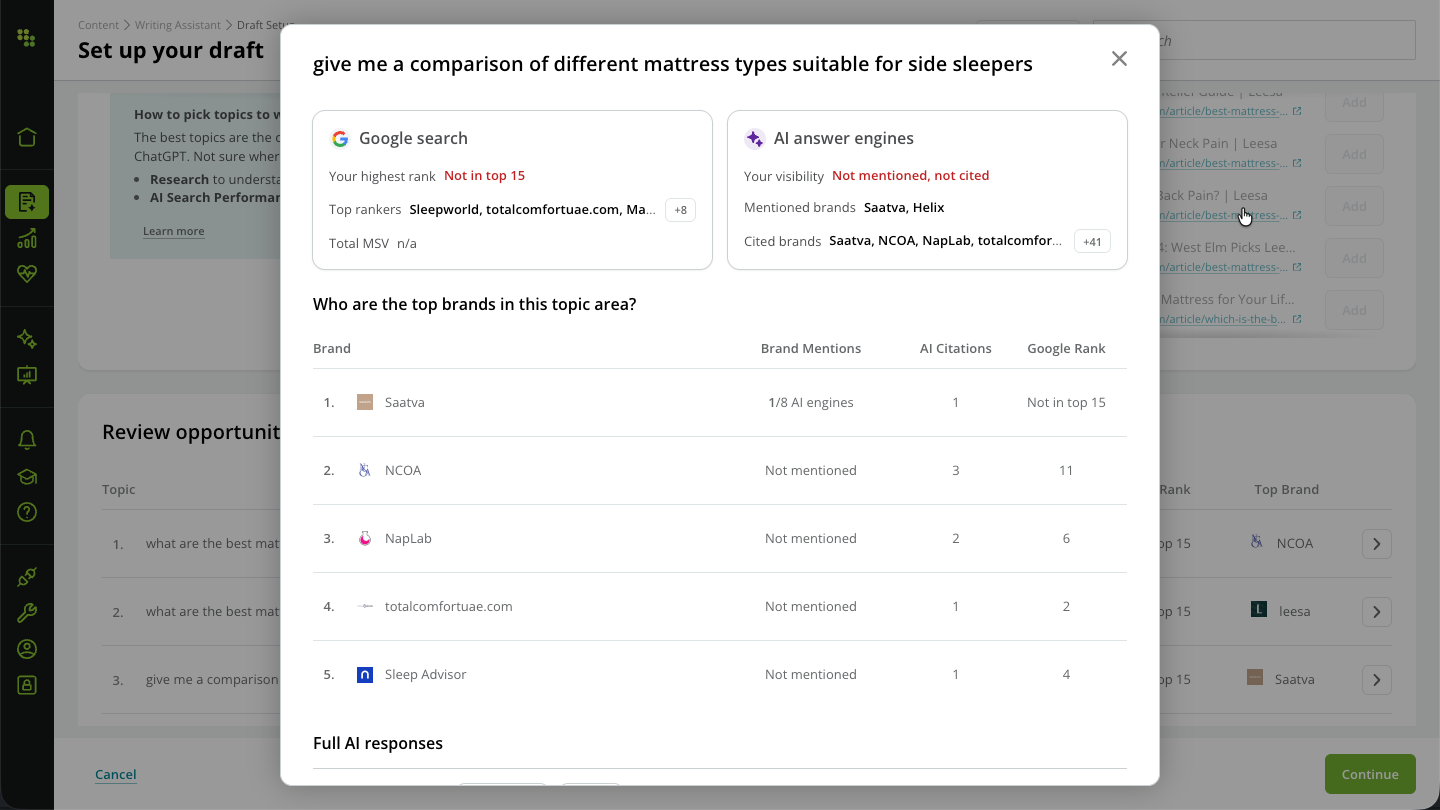
Task: Select the Writing Assistant sidebar icon
Action: click(x=27, y=202)
